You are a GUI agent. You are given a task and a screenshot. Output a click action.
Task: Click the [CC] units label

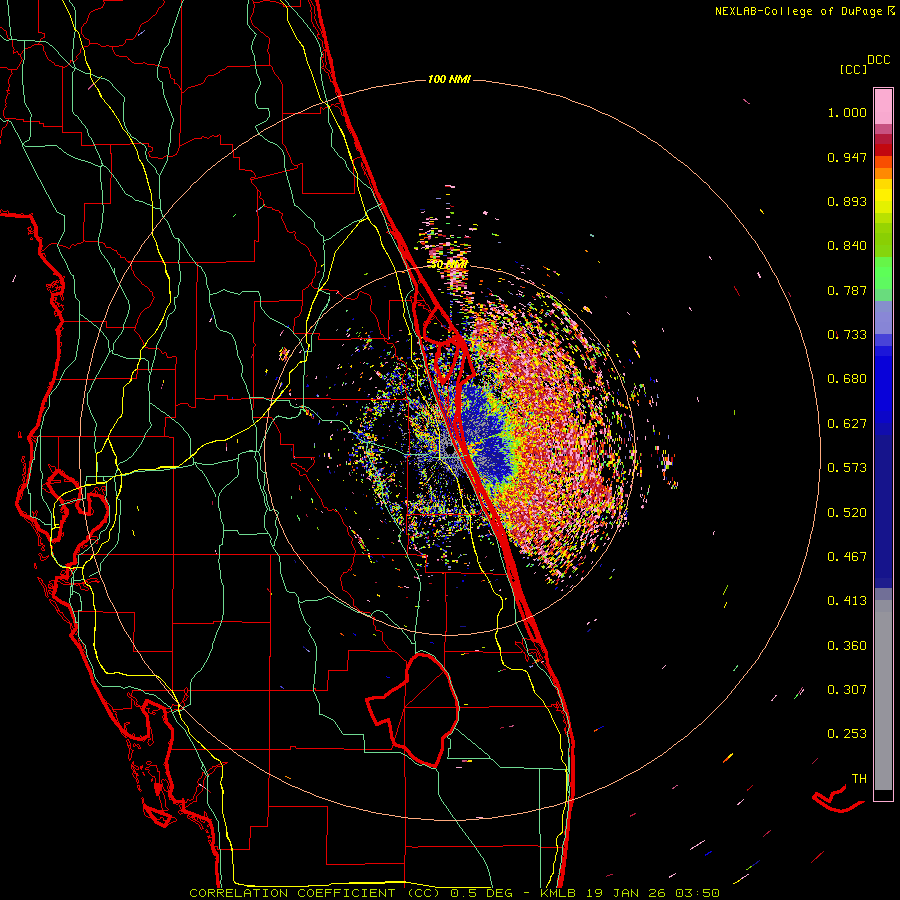pos(853,69)
